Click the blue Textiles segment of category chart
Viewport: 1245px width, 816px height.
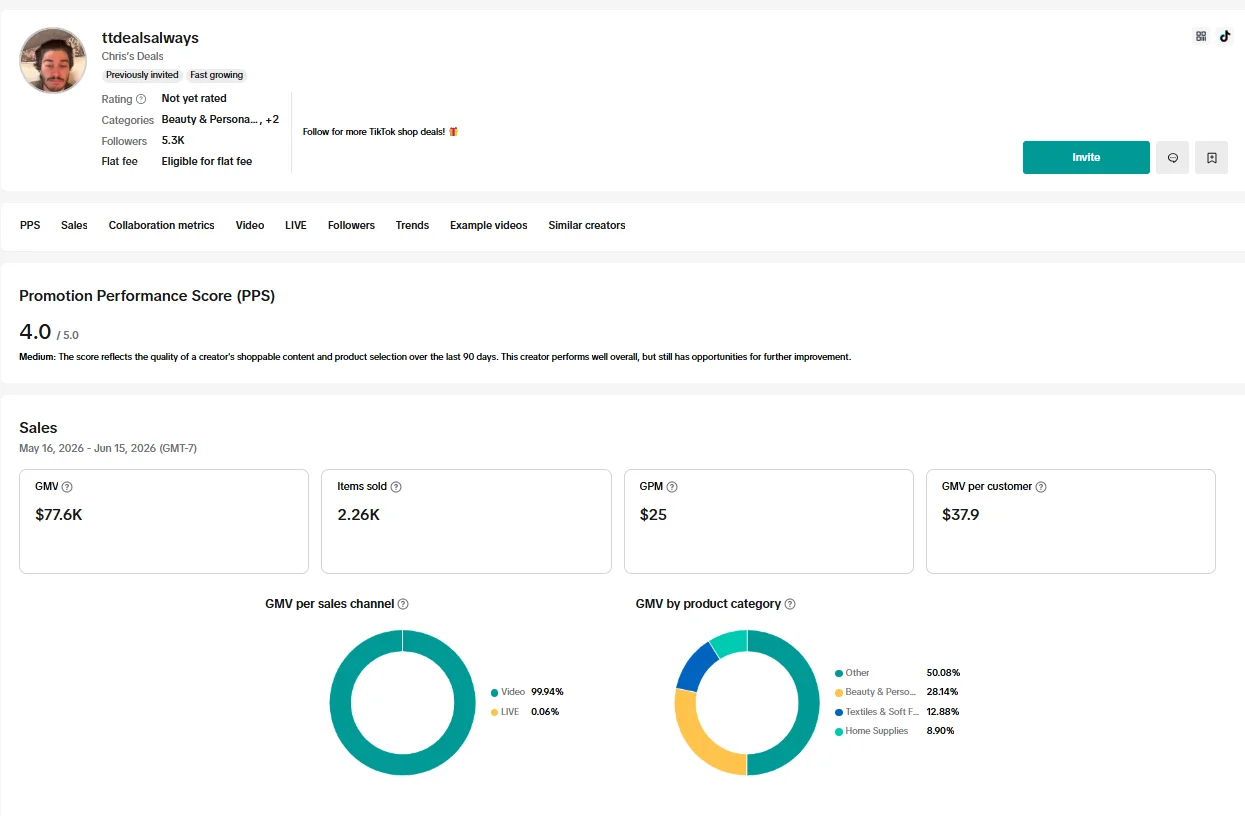[x=696, y=666]
